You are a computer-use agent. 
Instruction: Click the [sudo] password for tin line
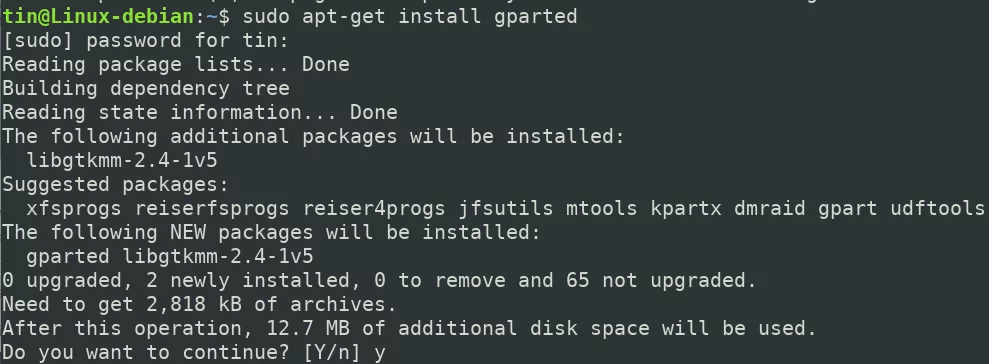[145, 41]
